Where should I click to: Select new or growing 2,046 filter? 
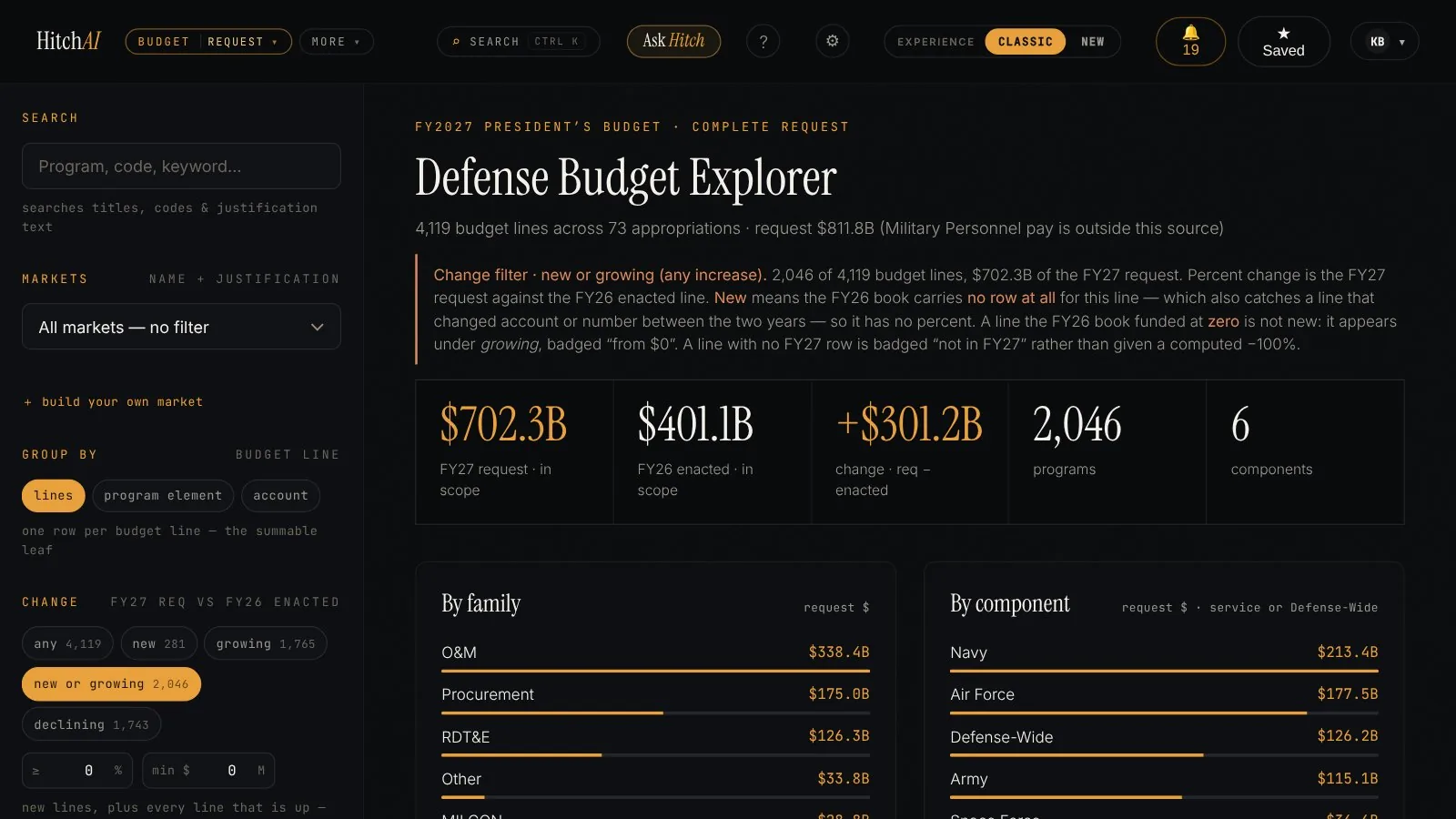coord(111,683)
